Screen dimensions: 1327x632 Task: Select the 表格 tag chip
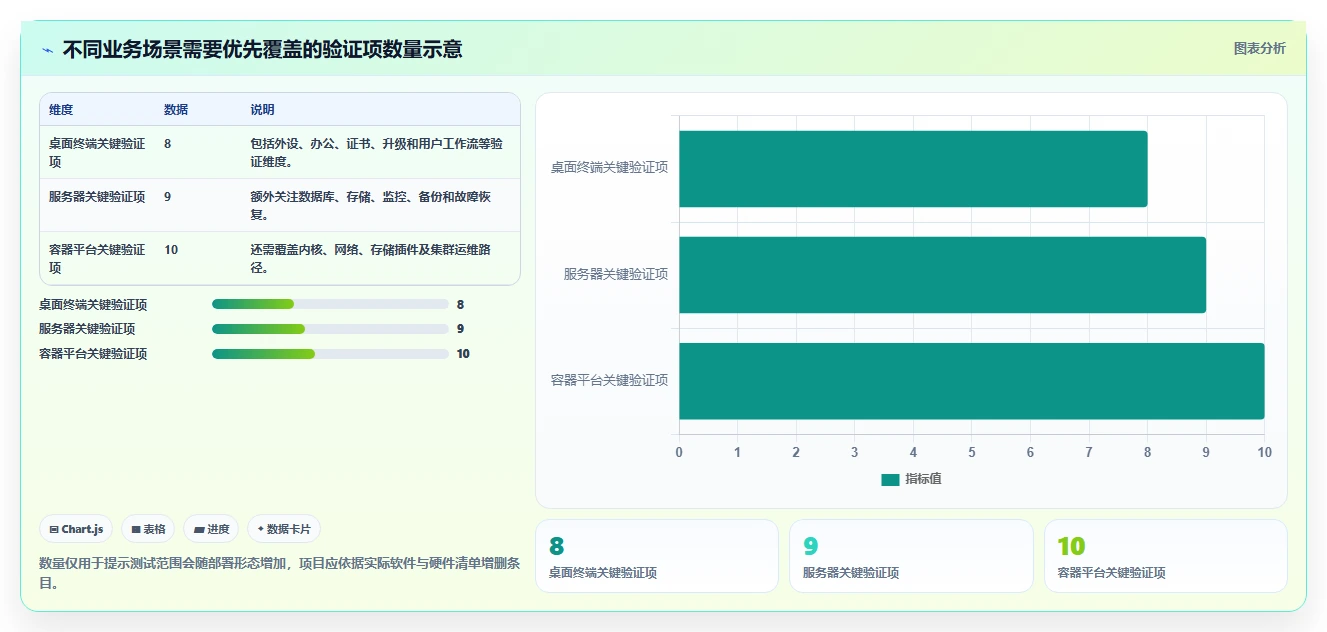click(148, 529)
